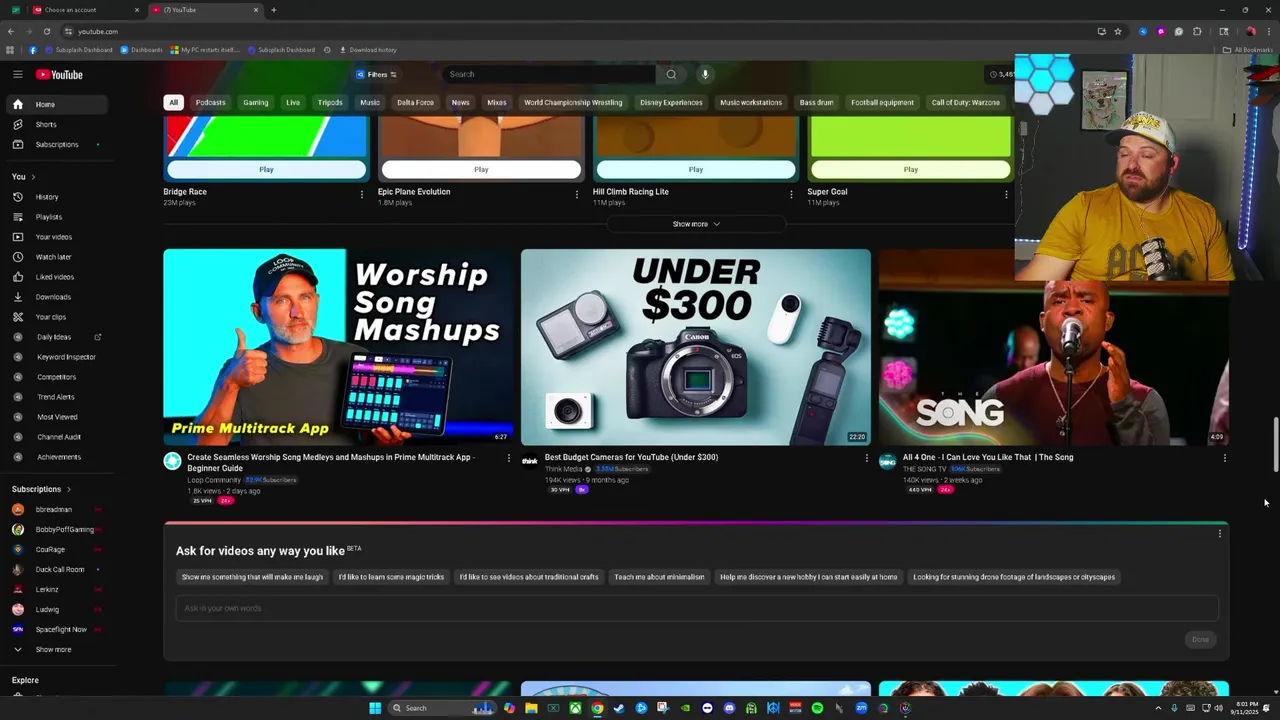Select the Delta Force filter chip
This screenshot has width=1280, height=720.
click(x=415, y=102)
